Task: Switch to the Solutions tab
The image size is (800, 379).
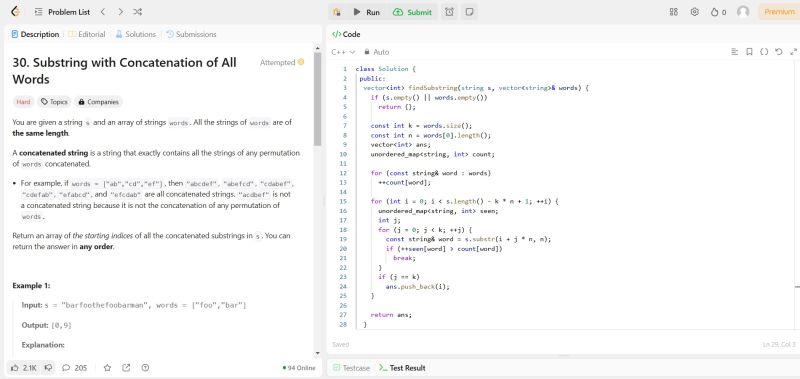Action: [x=135, y=34]
